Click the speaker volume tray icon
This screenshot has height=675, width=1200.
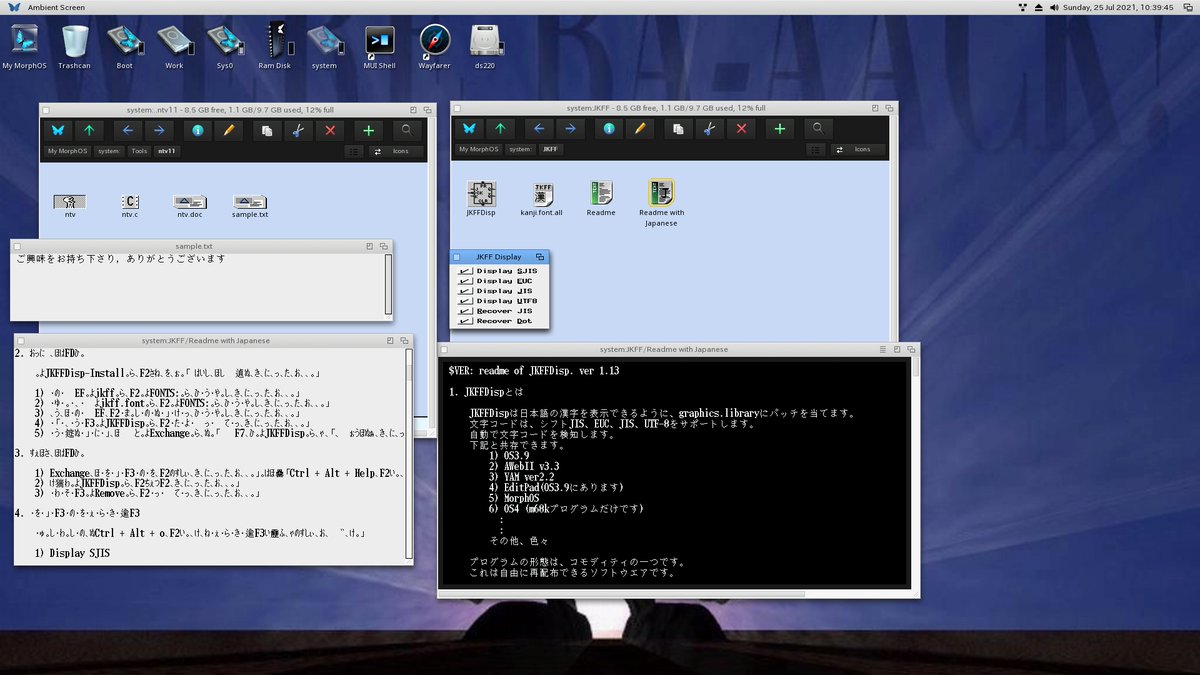pos(1053,7)
